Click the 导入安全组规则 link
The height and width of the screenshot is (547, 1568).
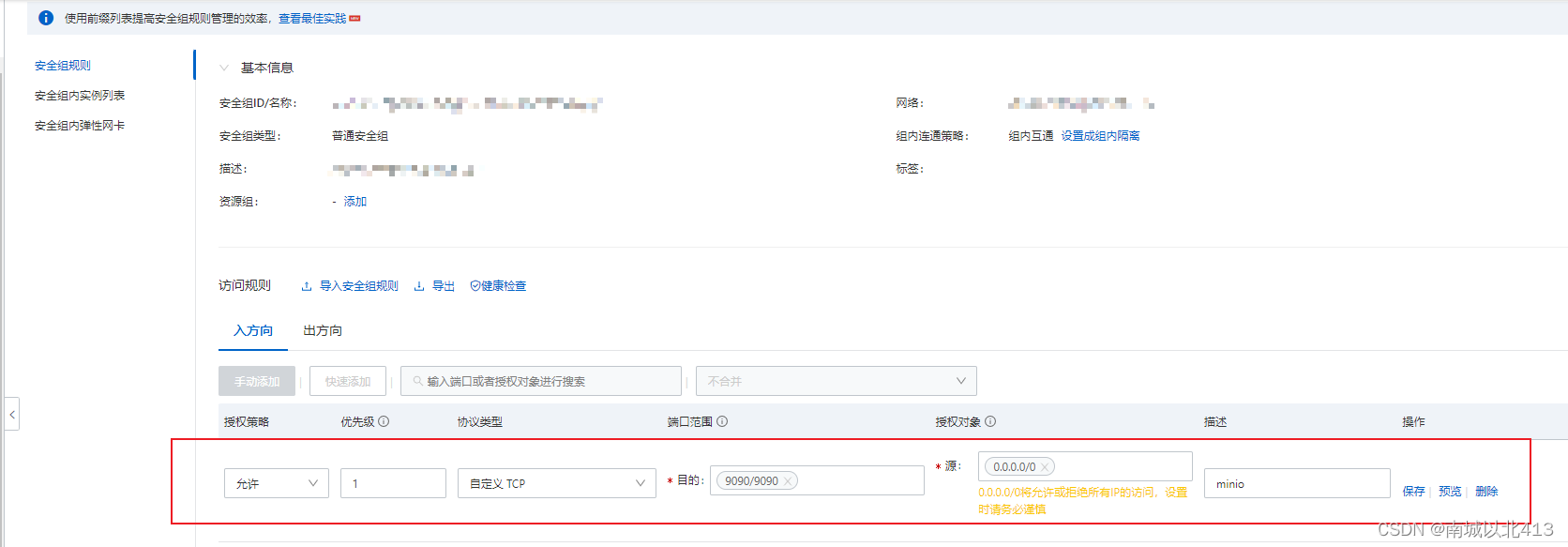point(358,286)
